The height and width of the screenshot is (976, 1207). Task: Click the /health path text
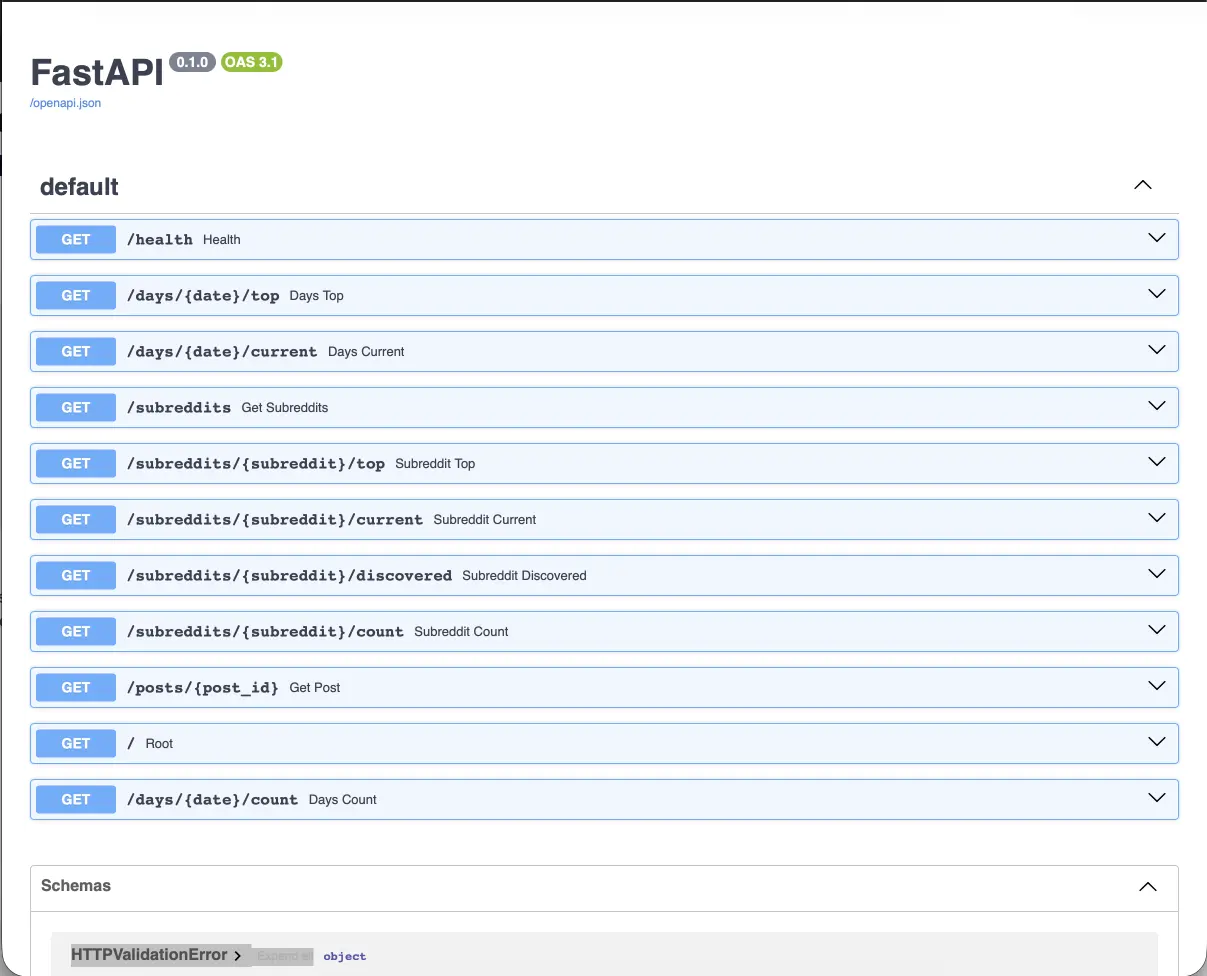pos(160,239)
